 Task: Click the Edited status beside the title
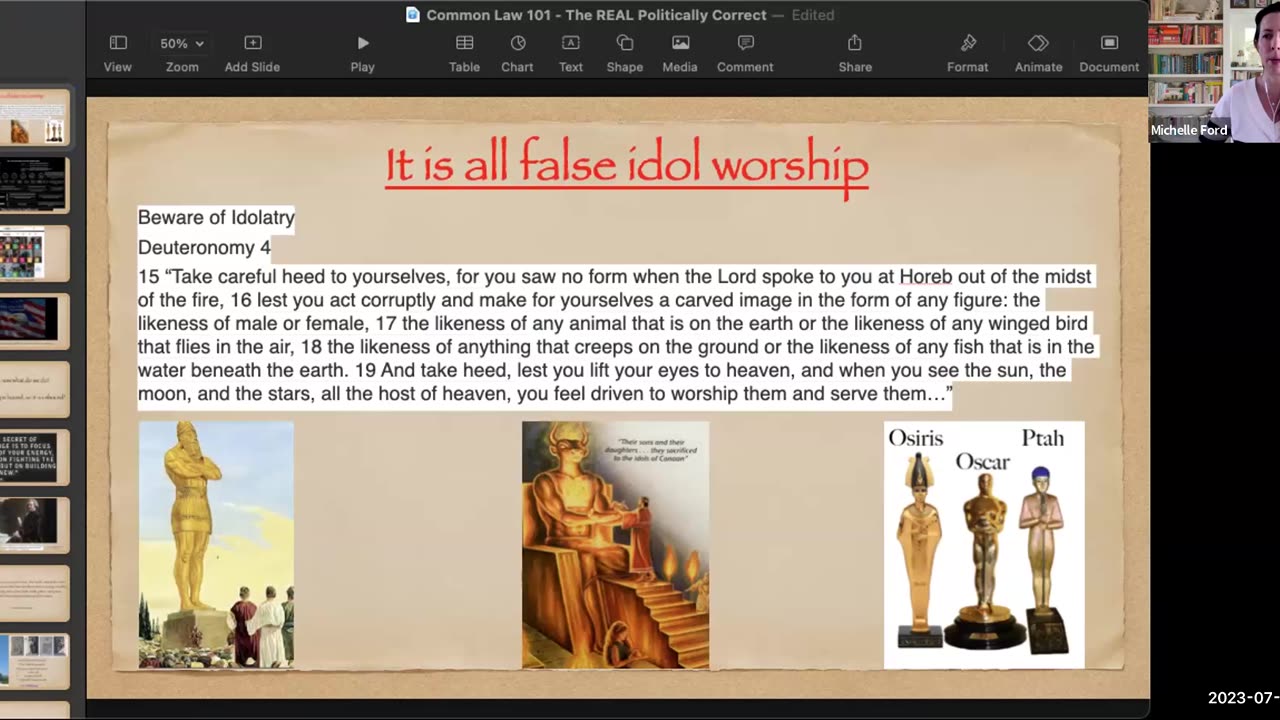(813, 15)
